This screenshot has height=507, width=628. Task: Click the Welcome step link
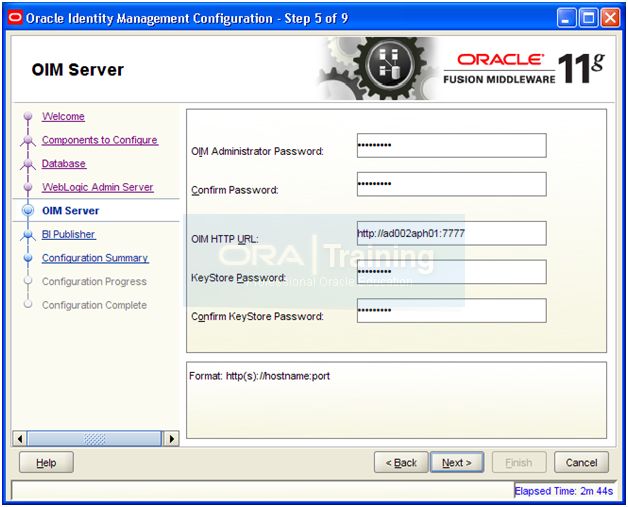click(63, 117)
